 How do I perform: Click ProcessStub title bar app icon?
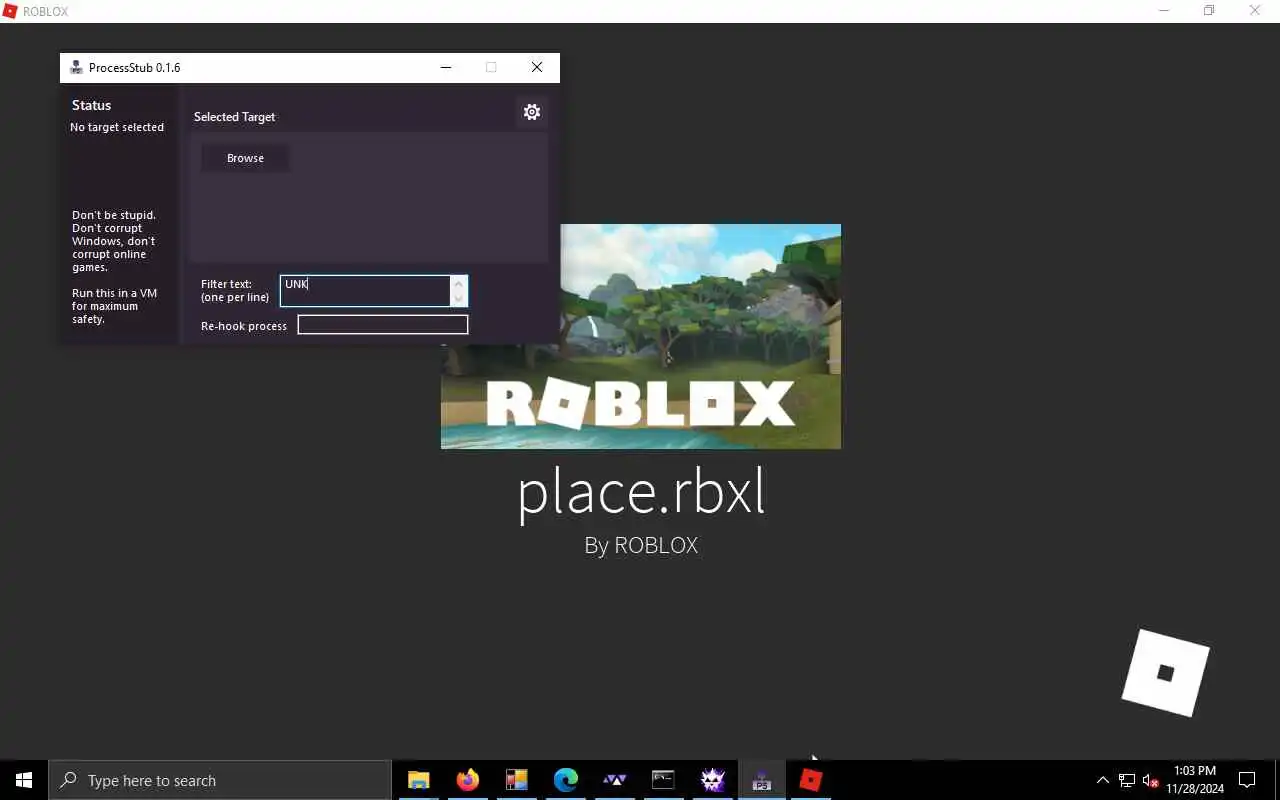click(76, 67)
